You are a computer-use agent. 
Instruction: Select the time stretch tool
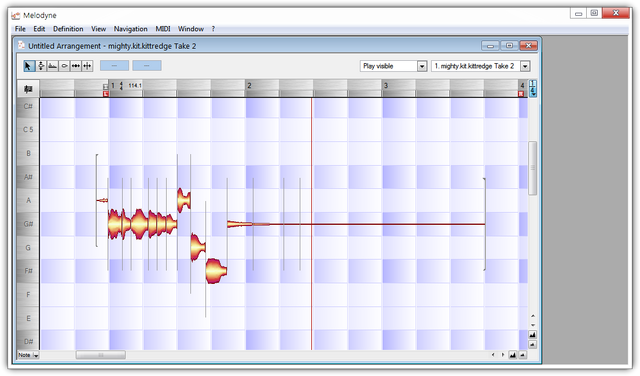76,66
